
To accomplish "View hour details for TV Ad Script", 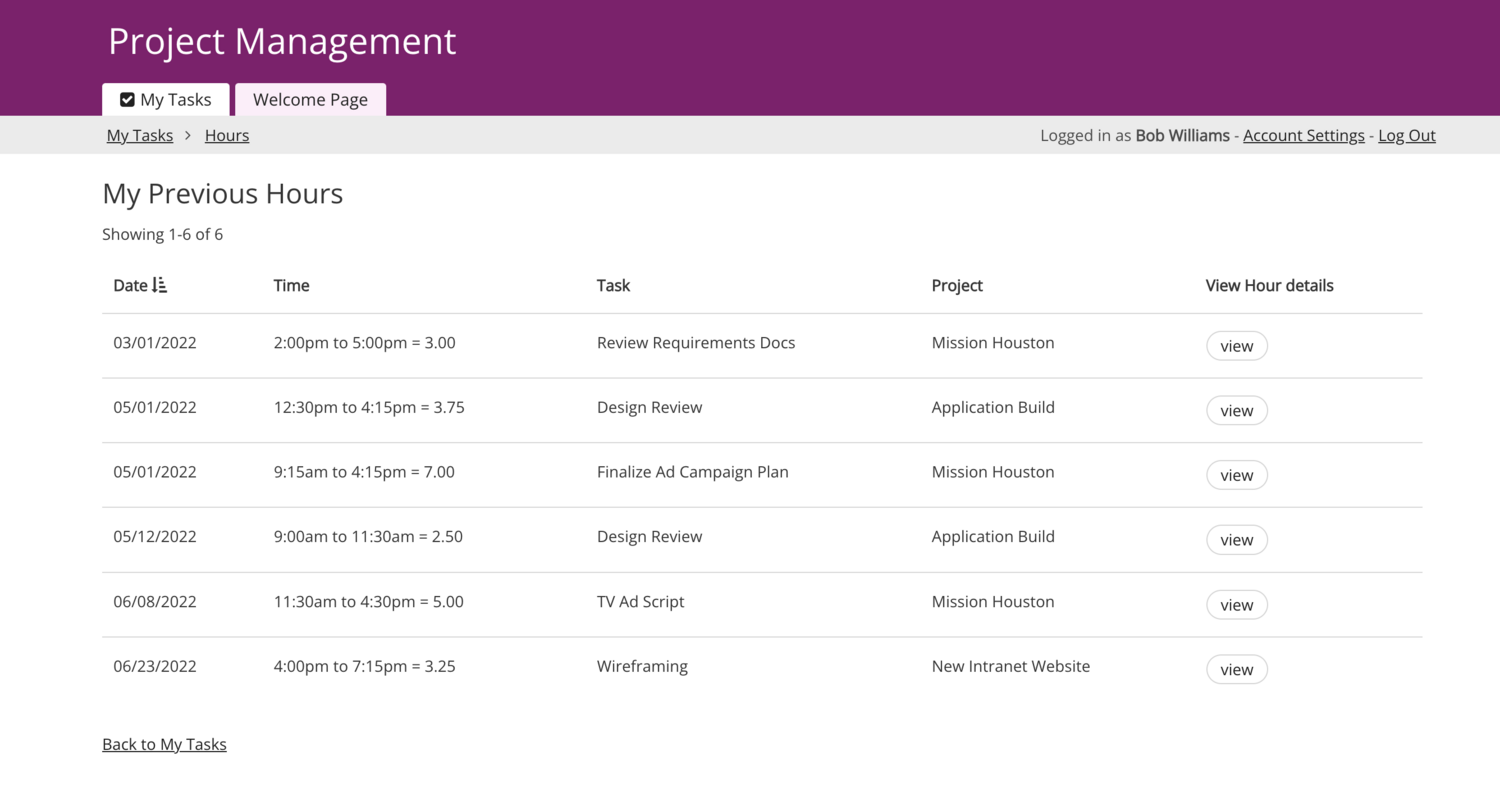I will click(1236, 605).
